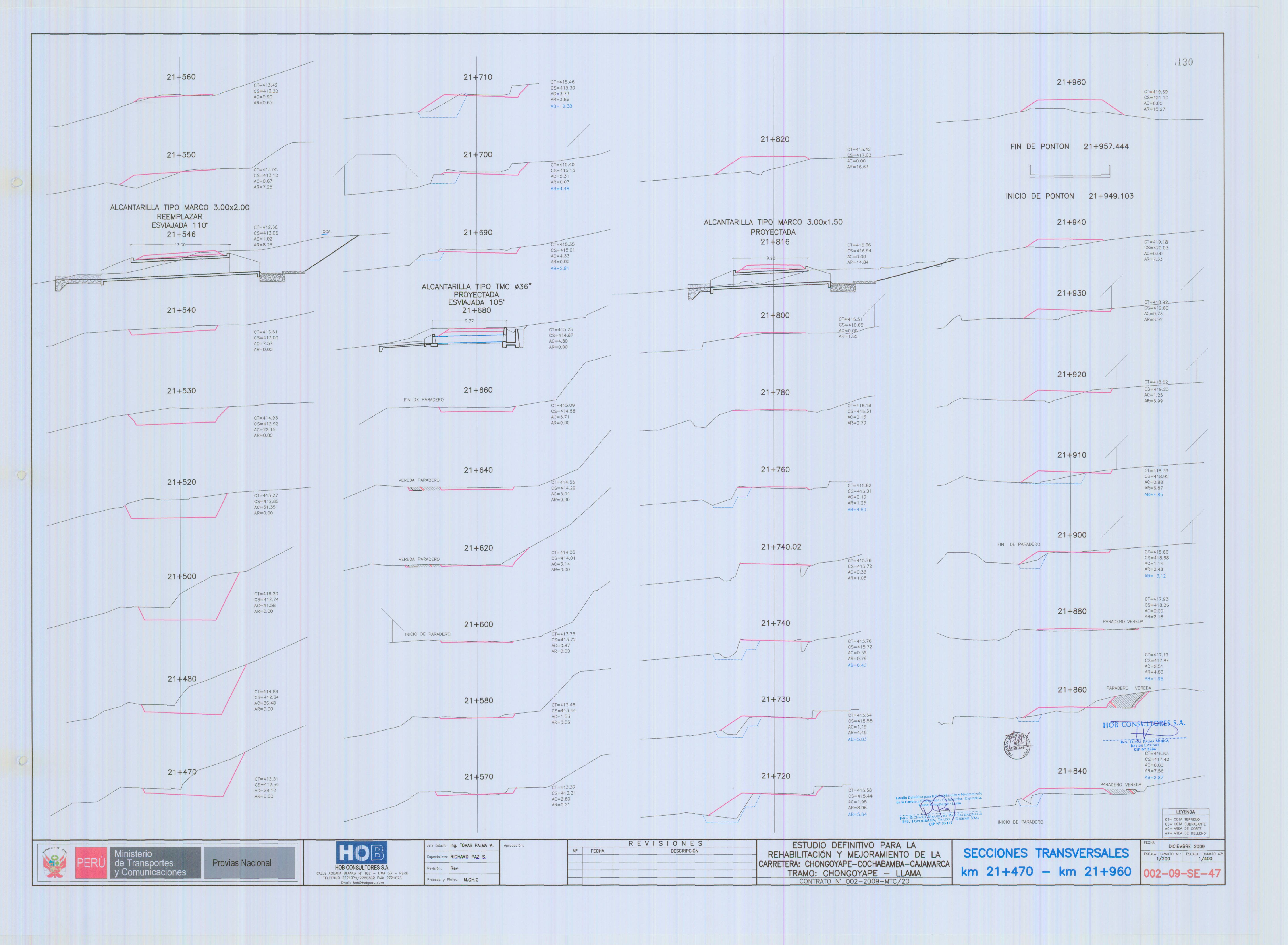This screenshot has height=945, width=1288.
Task: Click the HOB Consultores logo in title block
Action: [361, 852]
